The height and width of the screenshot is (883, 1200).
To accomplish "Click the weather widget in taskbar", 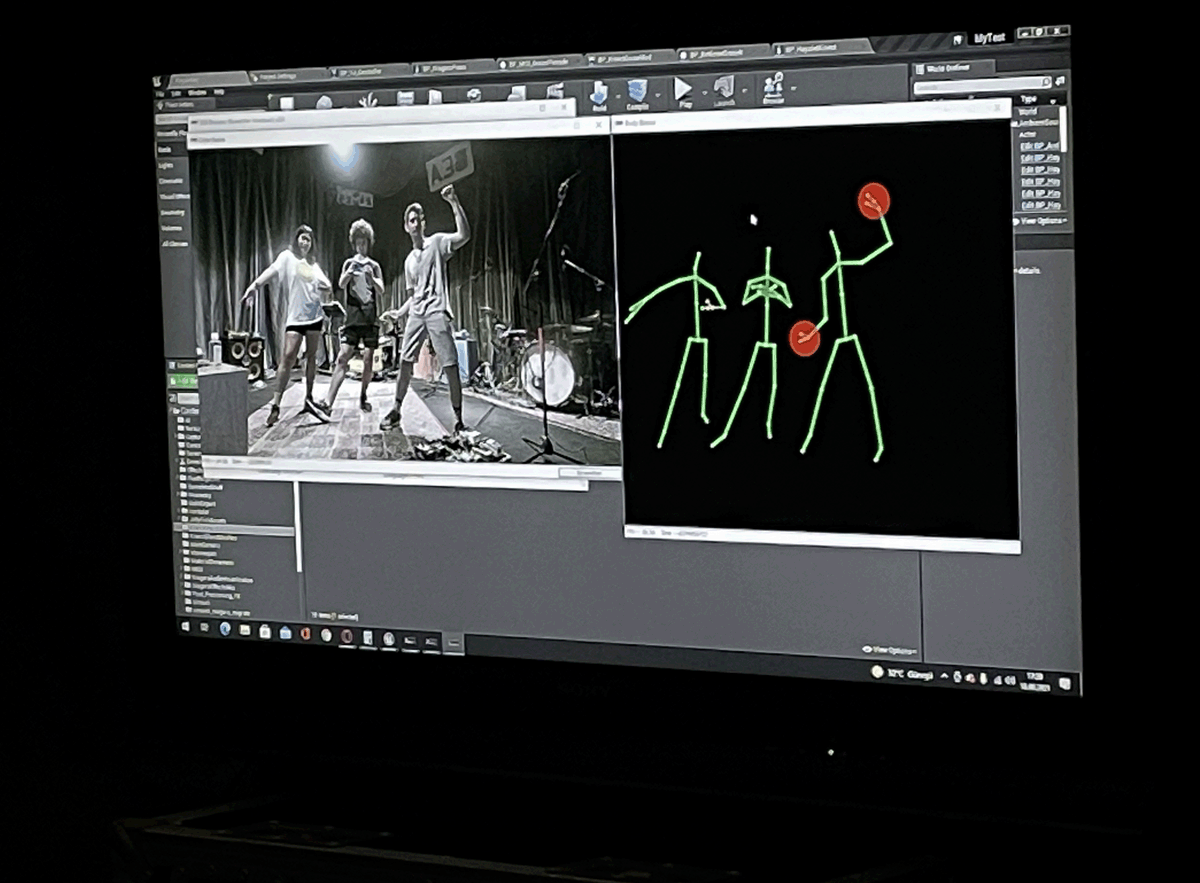I will click(902, 674).
